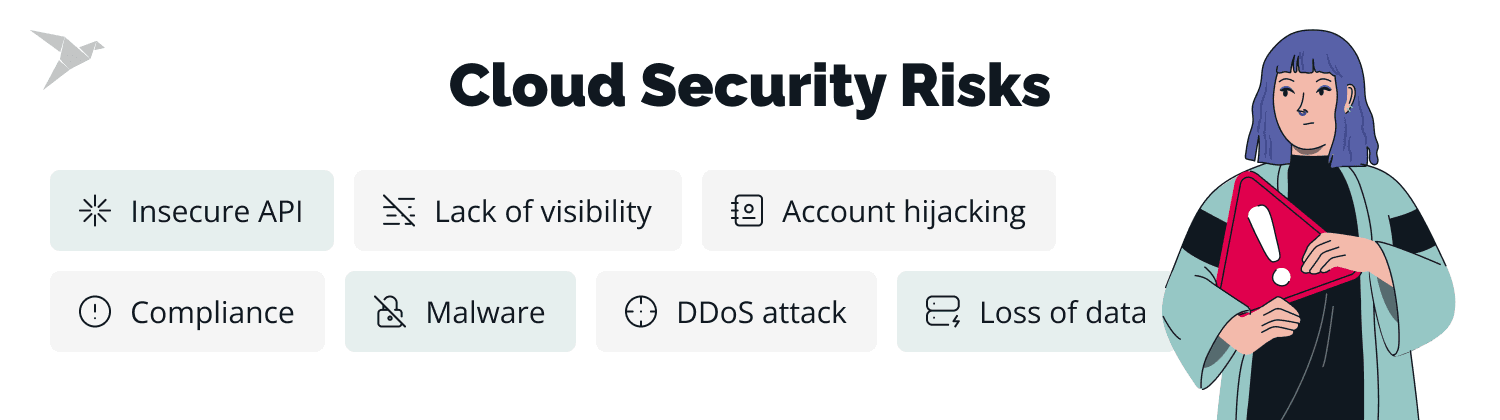Click the Insecure API asterisk icon

click(x=93, y=211)
